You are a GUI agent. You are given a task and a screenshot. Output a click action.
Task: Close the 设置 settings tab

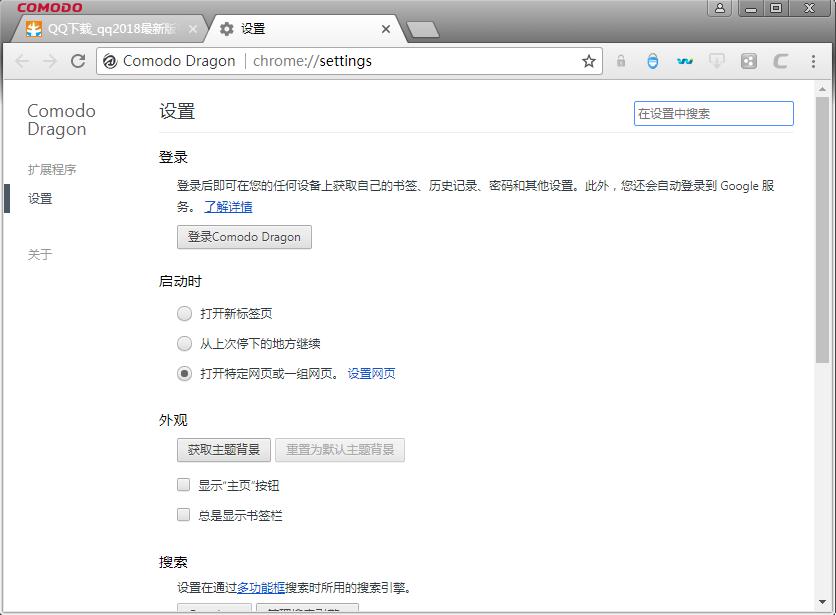pos(386,29)
